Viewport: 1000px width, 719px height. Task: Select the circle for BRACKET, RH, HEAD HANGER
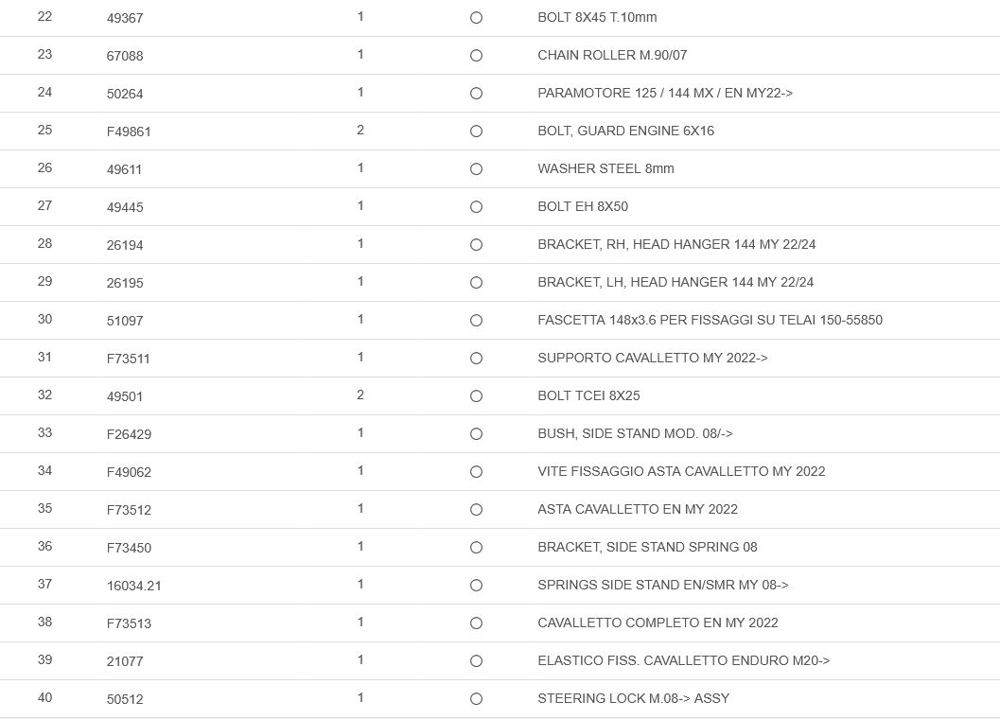(476, 245)
